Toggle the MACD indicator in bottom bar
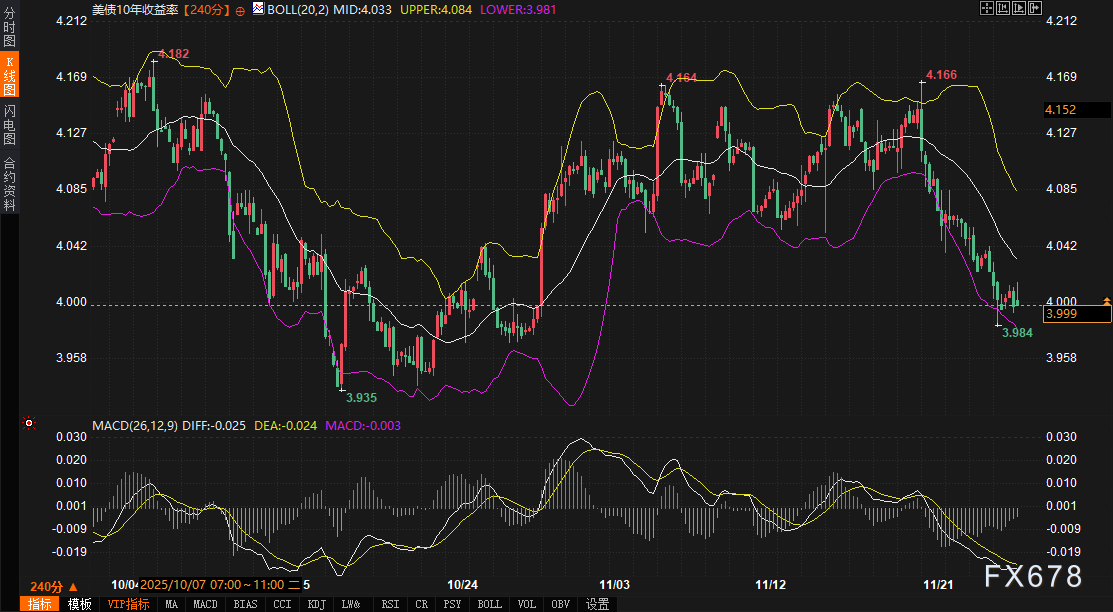This screenshot has height=612, width=1113. pos(205,604)
